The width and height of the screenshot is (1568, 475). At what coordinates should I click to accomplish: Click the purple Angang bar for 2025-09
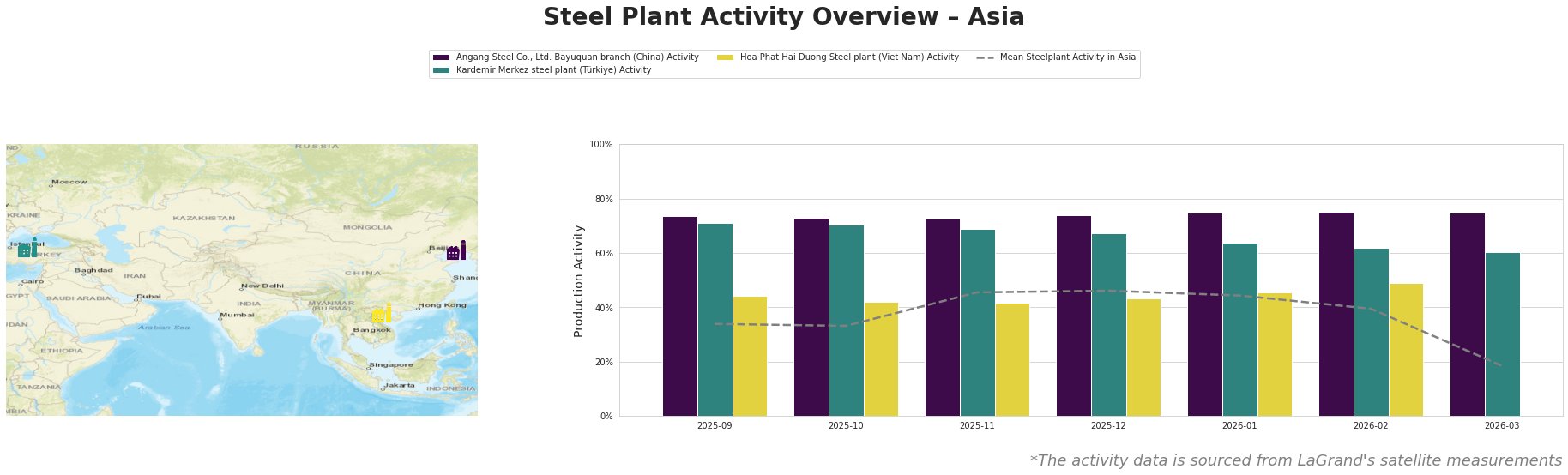pos(680,316)
